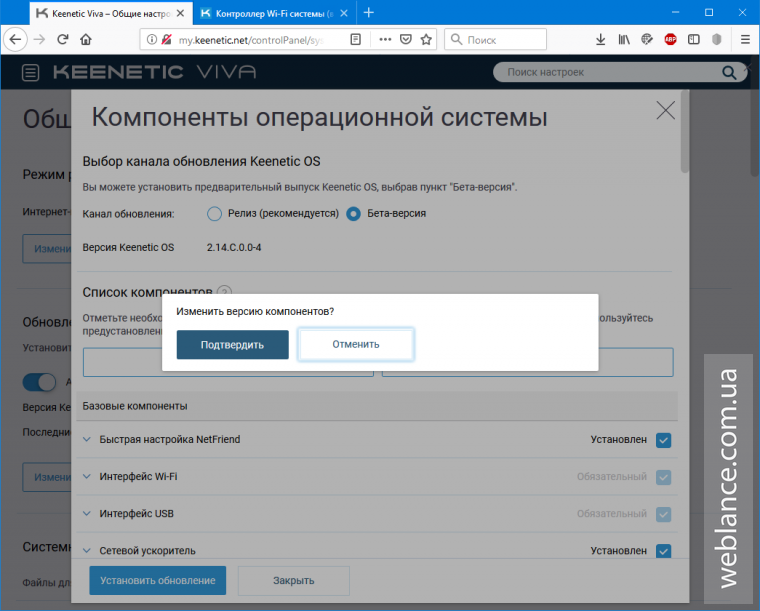Screen dimensions: 760x611
Task: Click the Отменить button in dialog
Action: pos(356,344)
